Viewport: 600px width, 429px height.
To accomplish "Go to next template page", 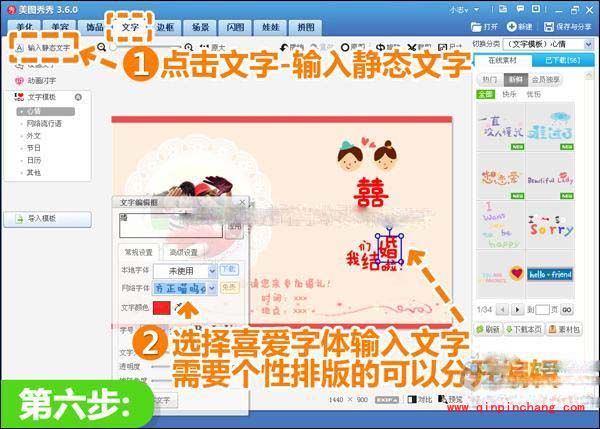I will point(518,310).
